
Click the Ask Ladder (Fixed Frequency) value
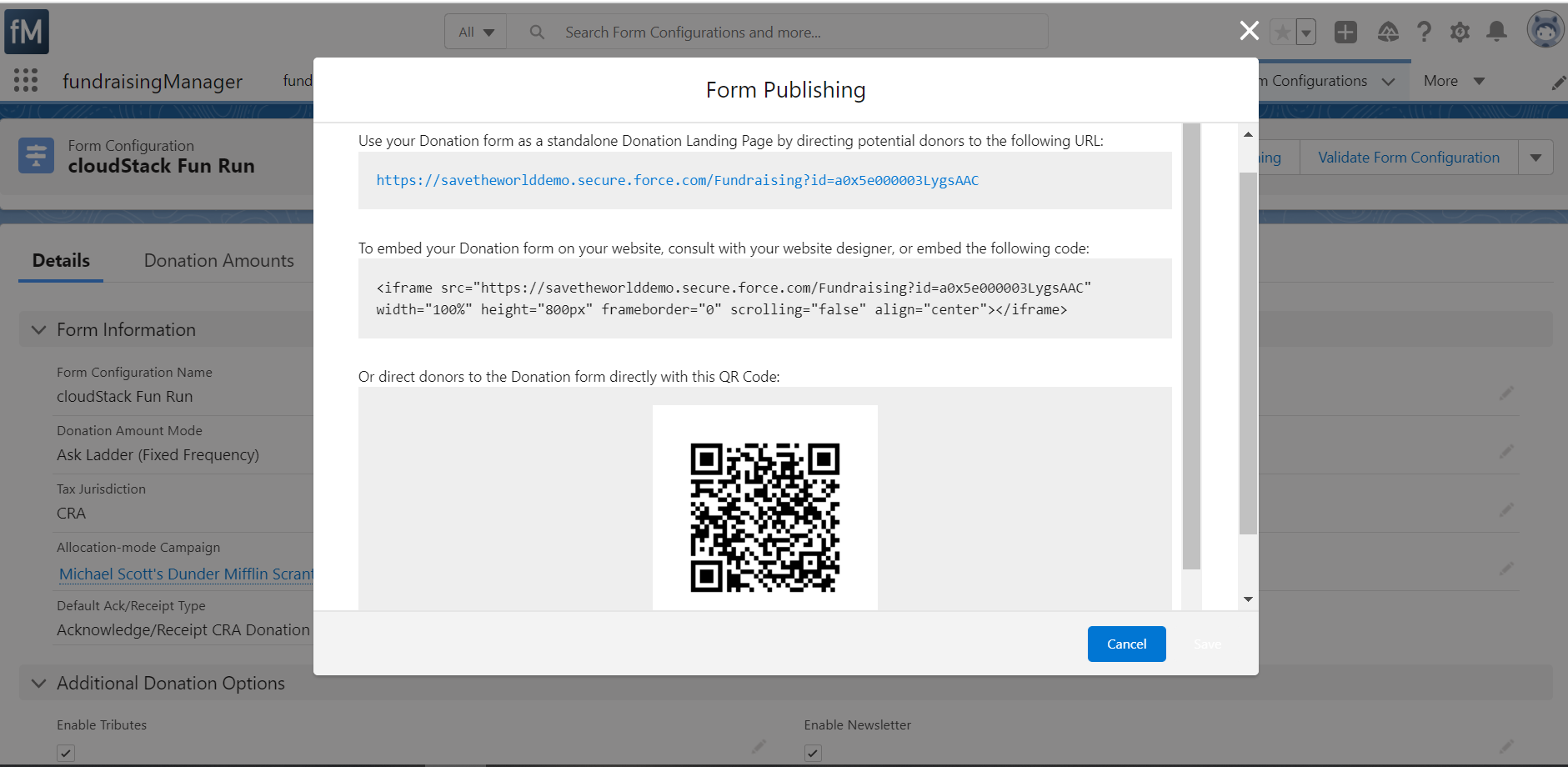click(158, 455)
